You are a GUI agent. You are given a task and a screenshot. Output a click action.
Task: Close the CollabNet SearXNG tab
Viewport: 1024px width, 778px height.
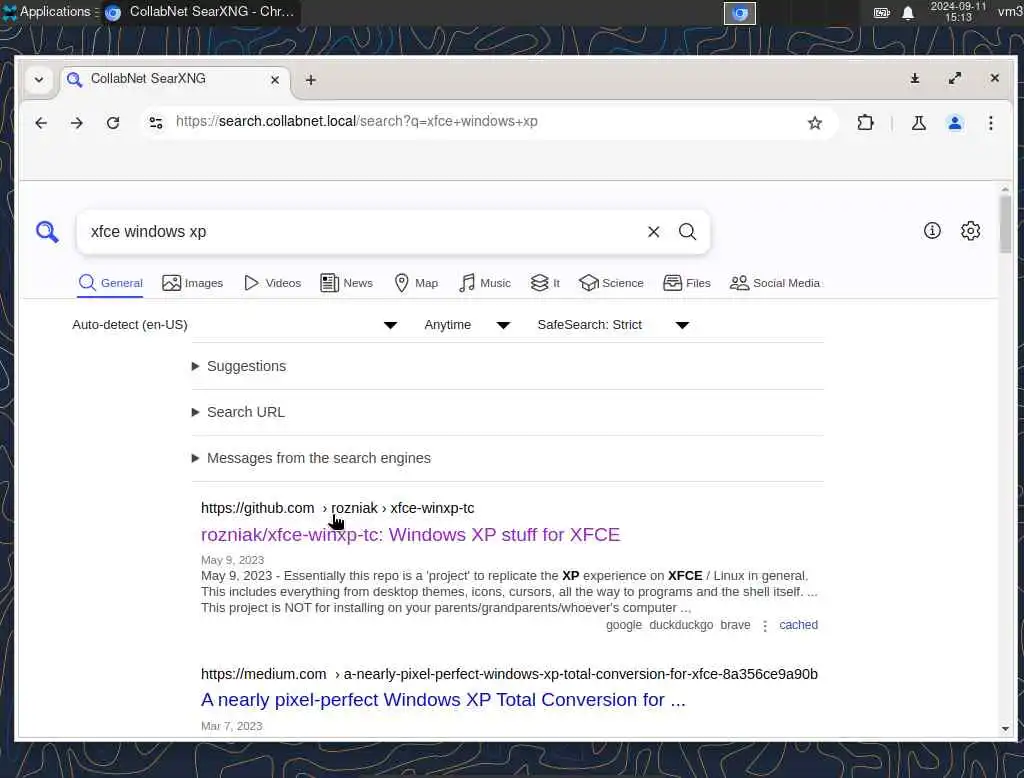pos(275,80)
